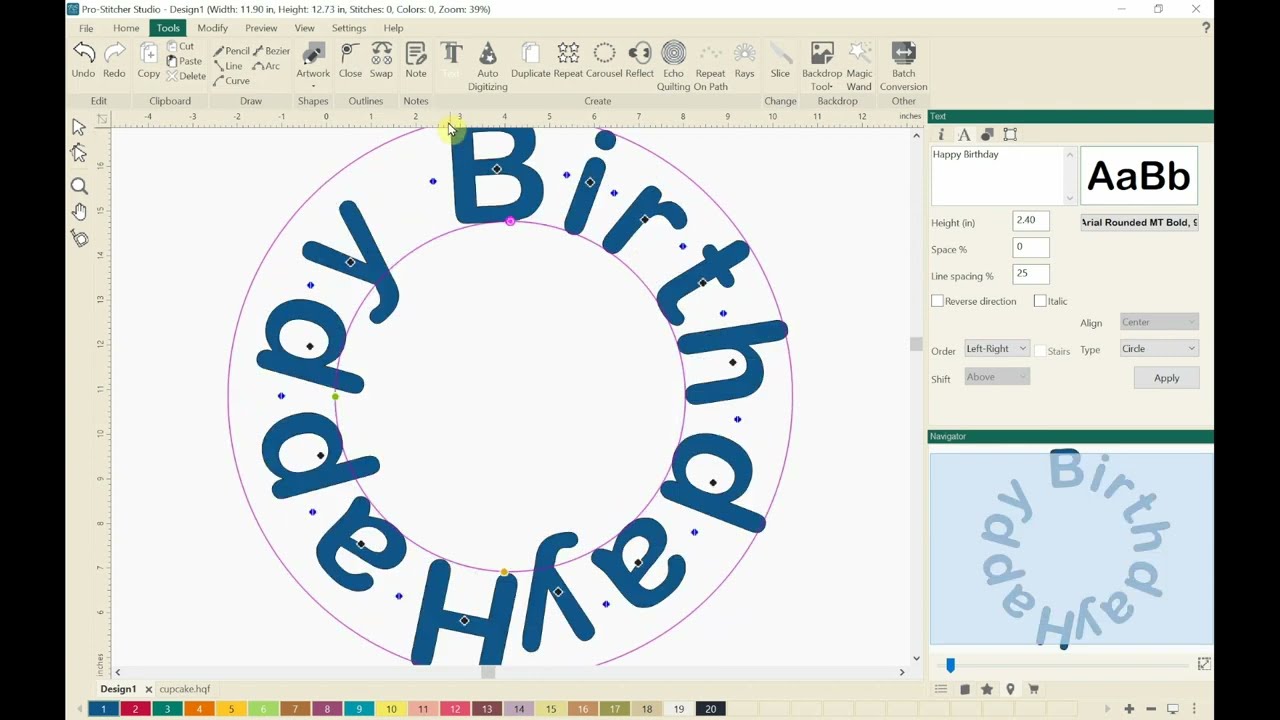Click the Navigator zoom slider handle
Viewport: 1280px width, 720px height.
(950, 665)
